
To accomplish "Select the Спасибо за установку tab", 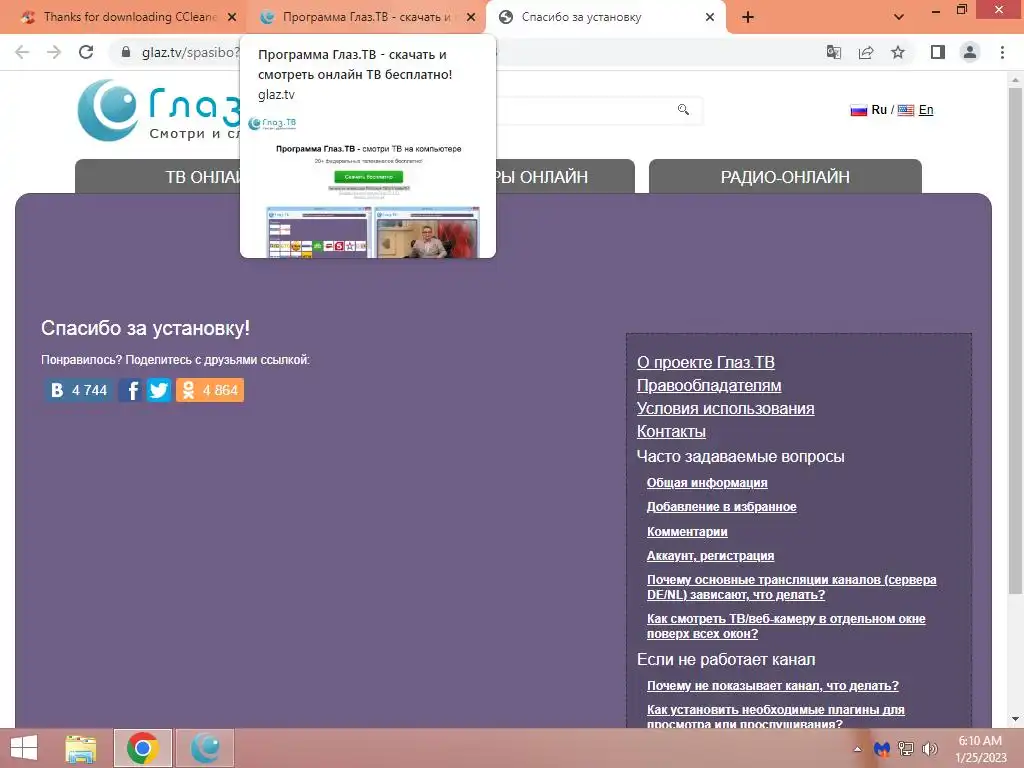I will coord(581,18).
